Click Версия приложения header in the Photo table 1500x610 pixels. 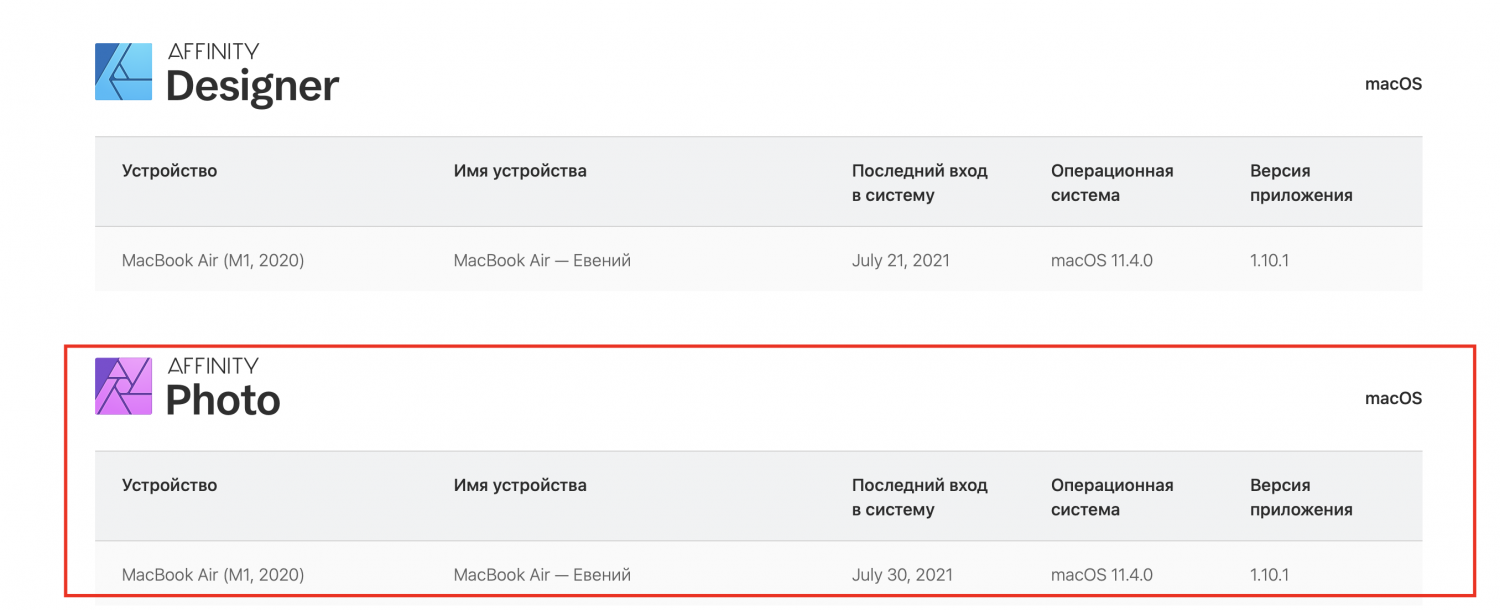(x=1300, y=497)
